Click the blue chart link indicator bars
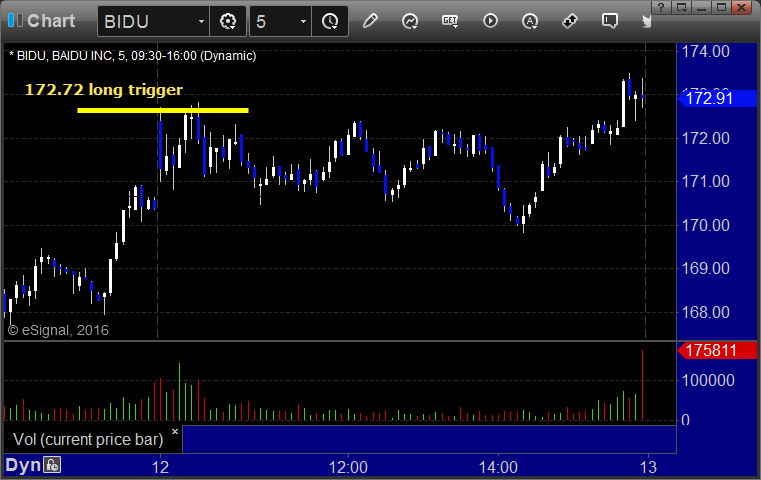Screen dimensions: 761x480 coord(15,20)
